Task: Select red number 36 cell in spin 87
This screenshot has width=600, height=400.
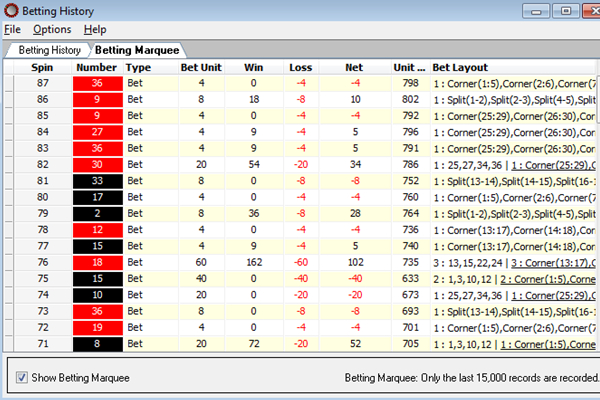Action: [x=97, y=83]
